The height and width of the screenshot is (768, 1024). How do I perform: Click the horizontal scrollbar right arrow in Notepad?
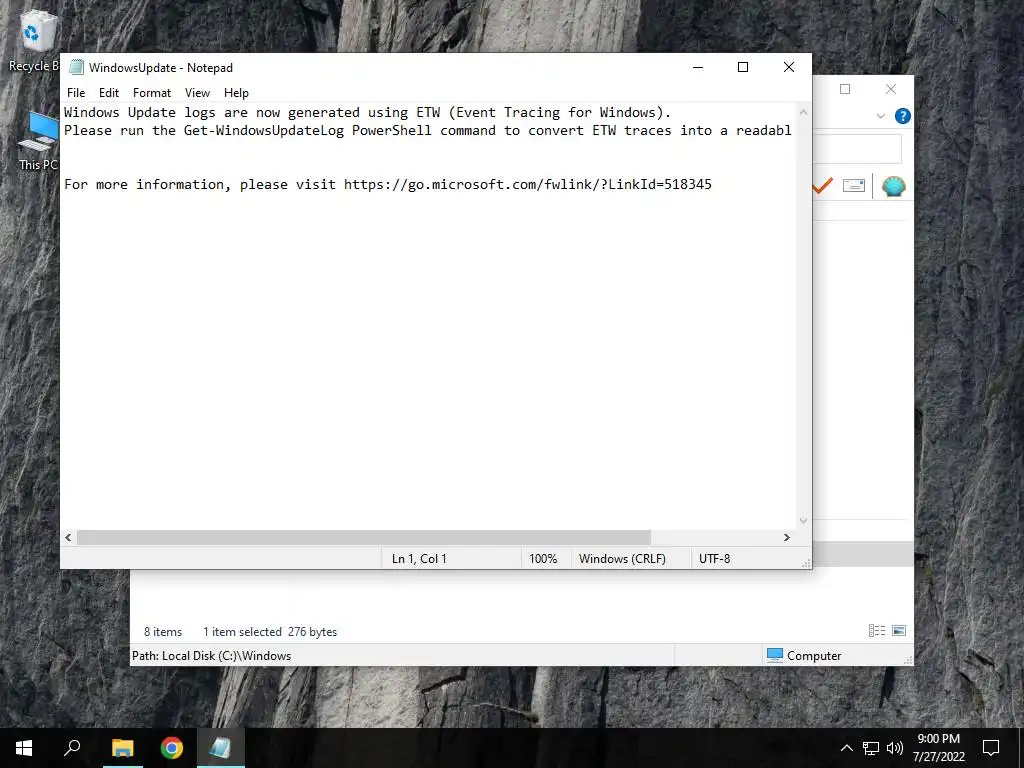point(786,537)
